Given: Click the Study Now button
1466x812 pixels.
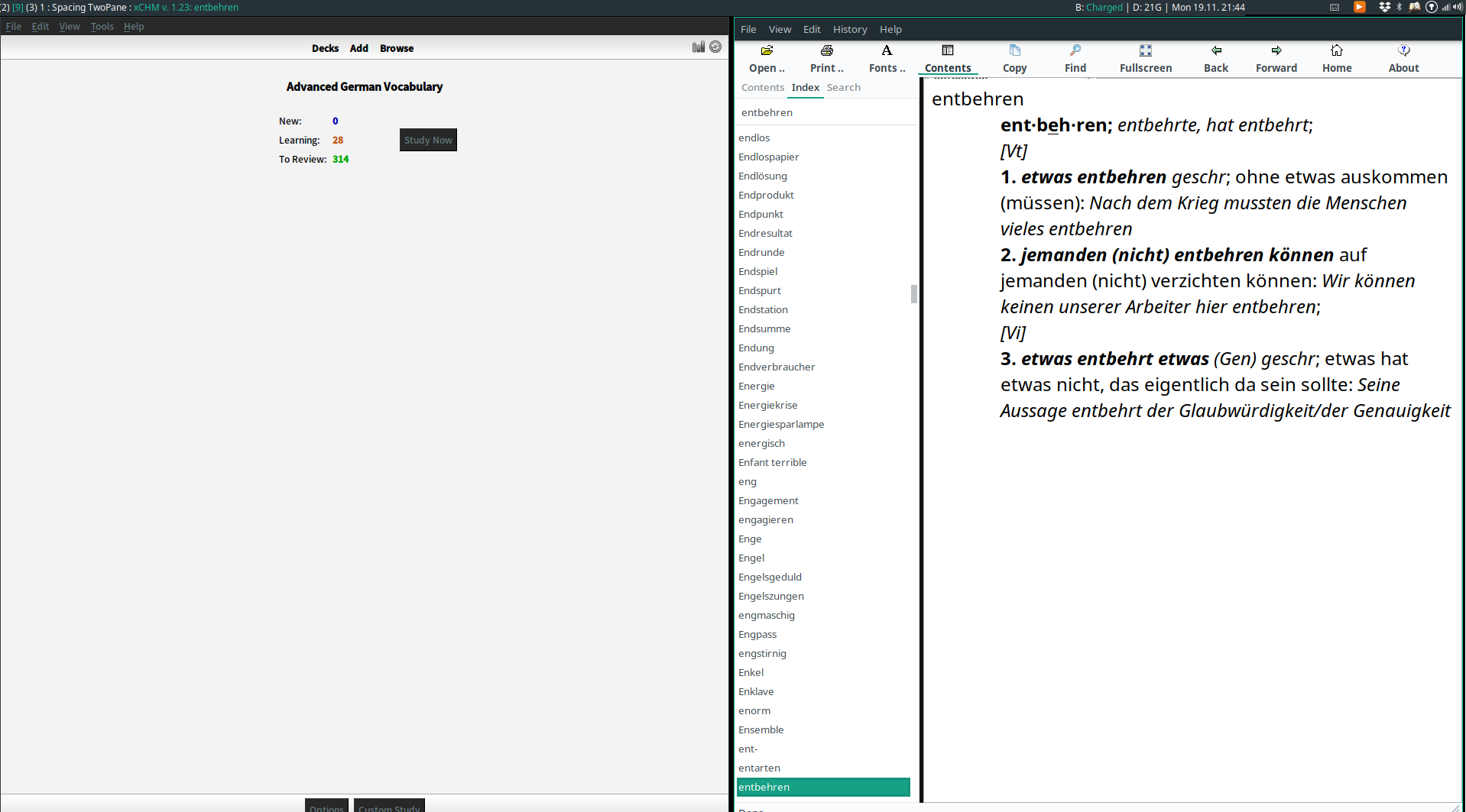Looking at the screenshot, I should (x=427, y=140).
